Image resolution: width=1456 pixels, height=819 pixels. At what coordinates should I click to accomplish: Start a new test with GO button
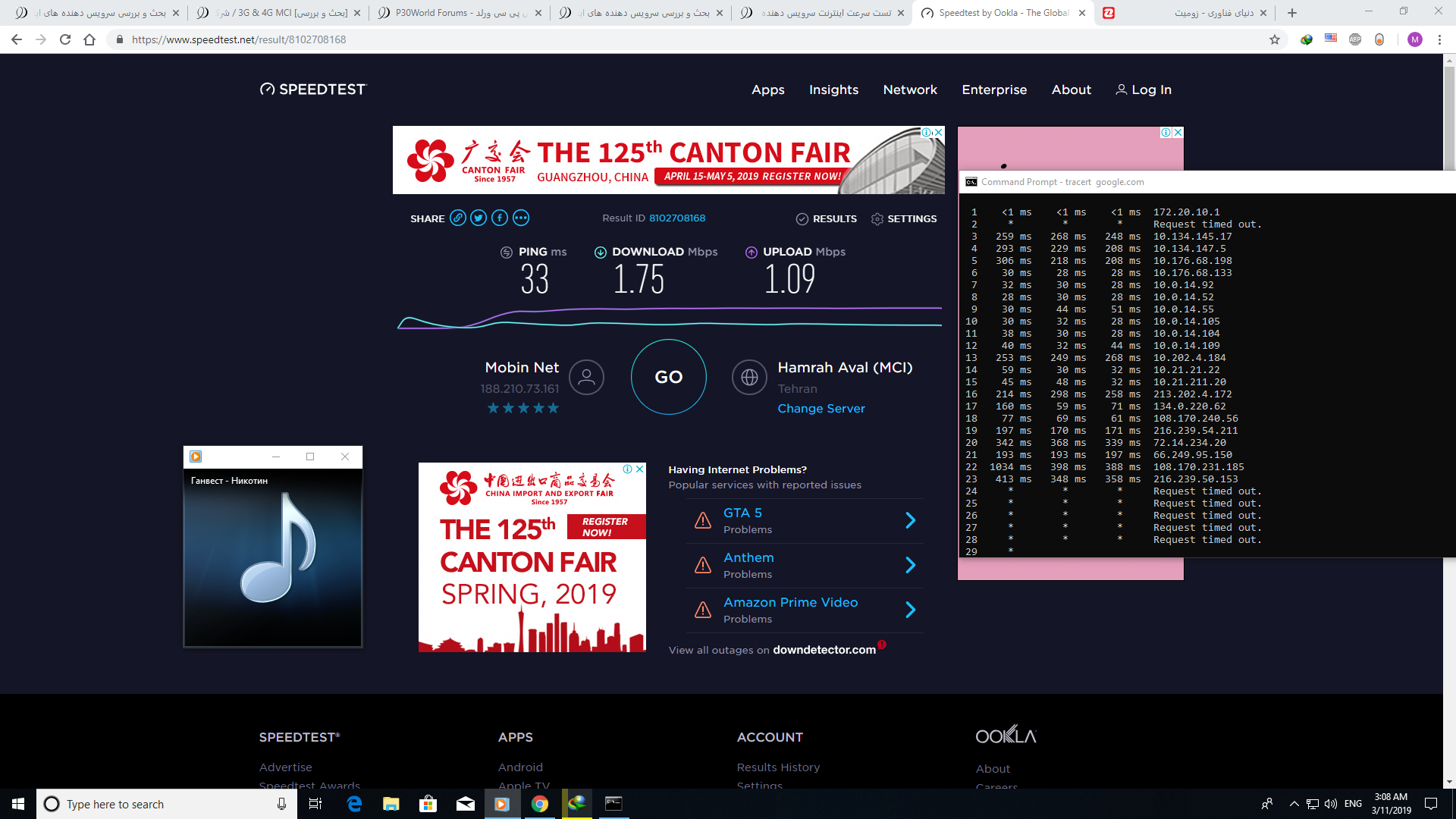pos(669,377)
